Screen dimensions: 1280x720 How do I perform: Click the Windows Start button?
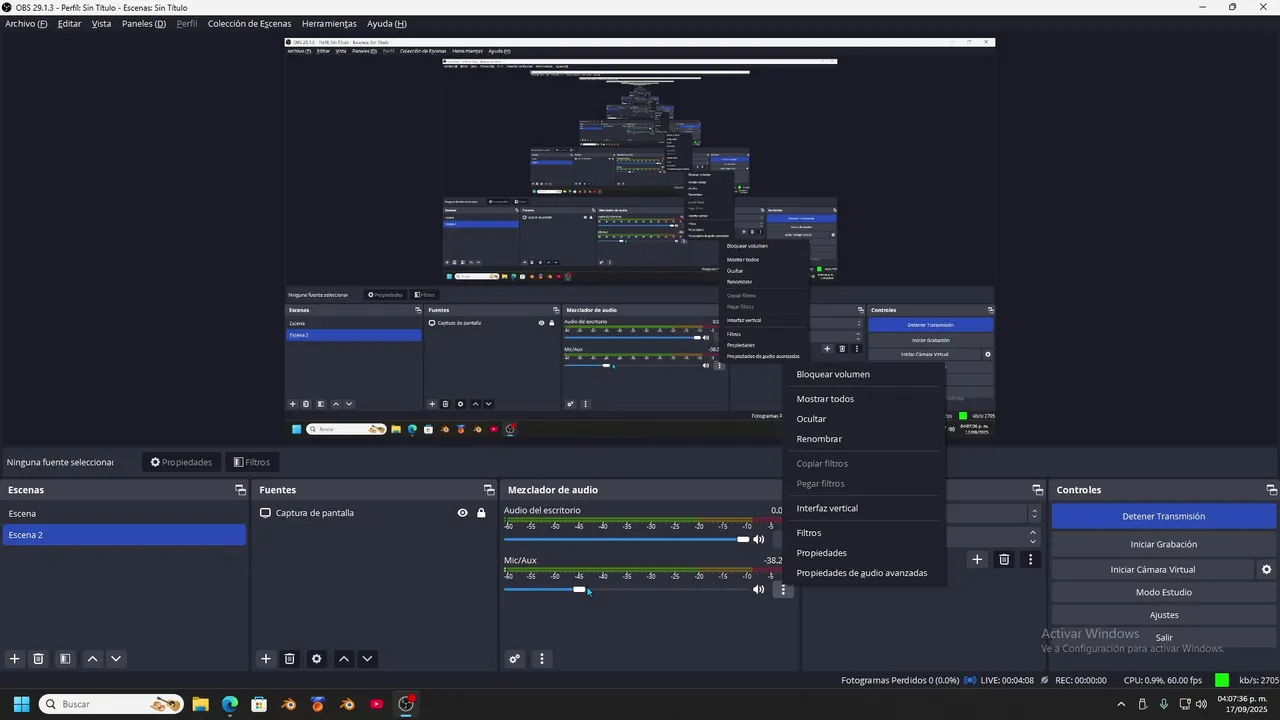[21, 704]
